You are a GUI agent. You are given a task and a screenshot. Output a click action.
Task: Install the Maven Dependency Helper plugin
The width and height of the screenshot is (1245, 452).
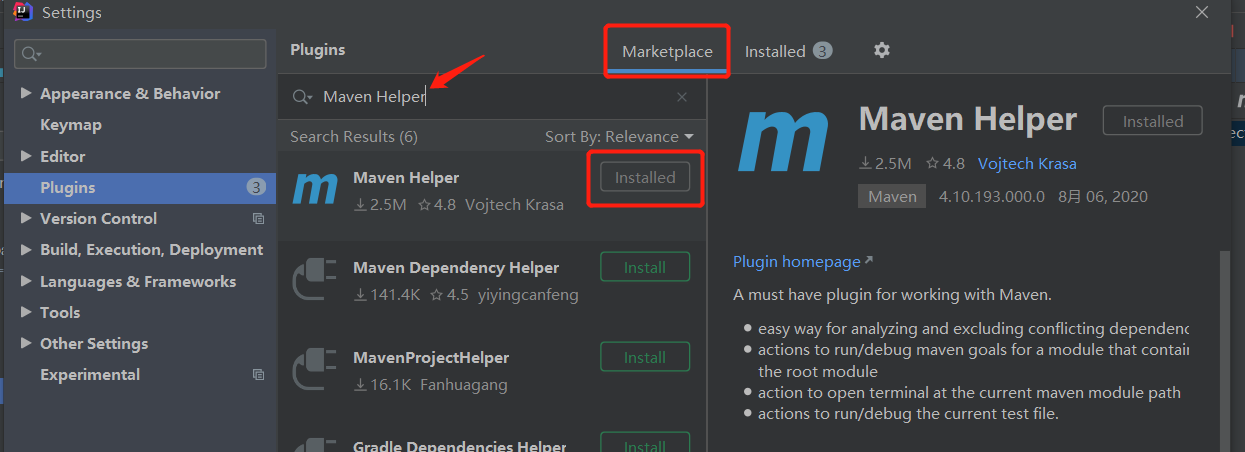(x=645, y=268)
